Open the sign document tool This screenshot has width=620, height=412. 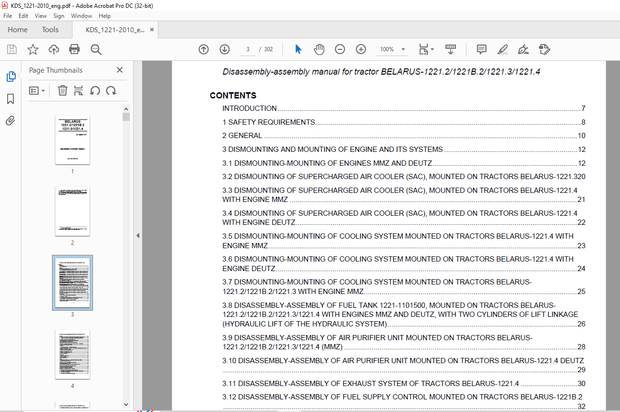point(524,49)
